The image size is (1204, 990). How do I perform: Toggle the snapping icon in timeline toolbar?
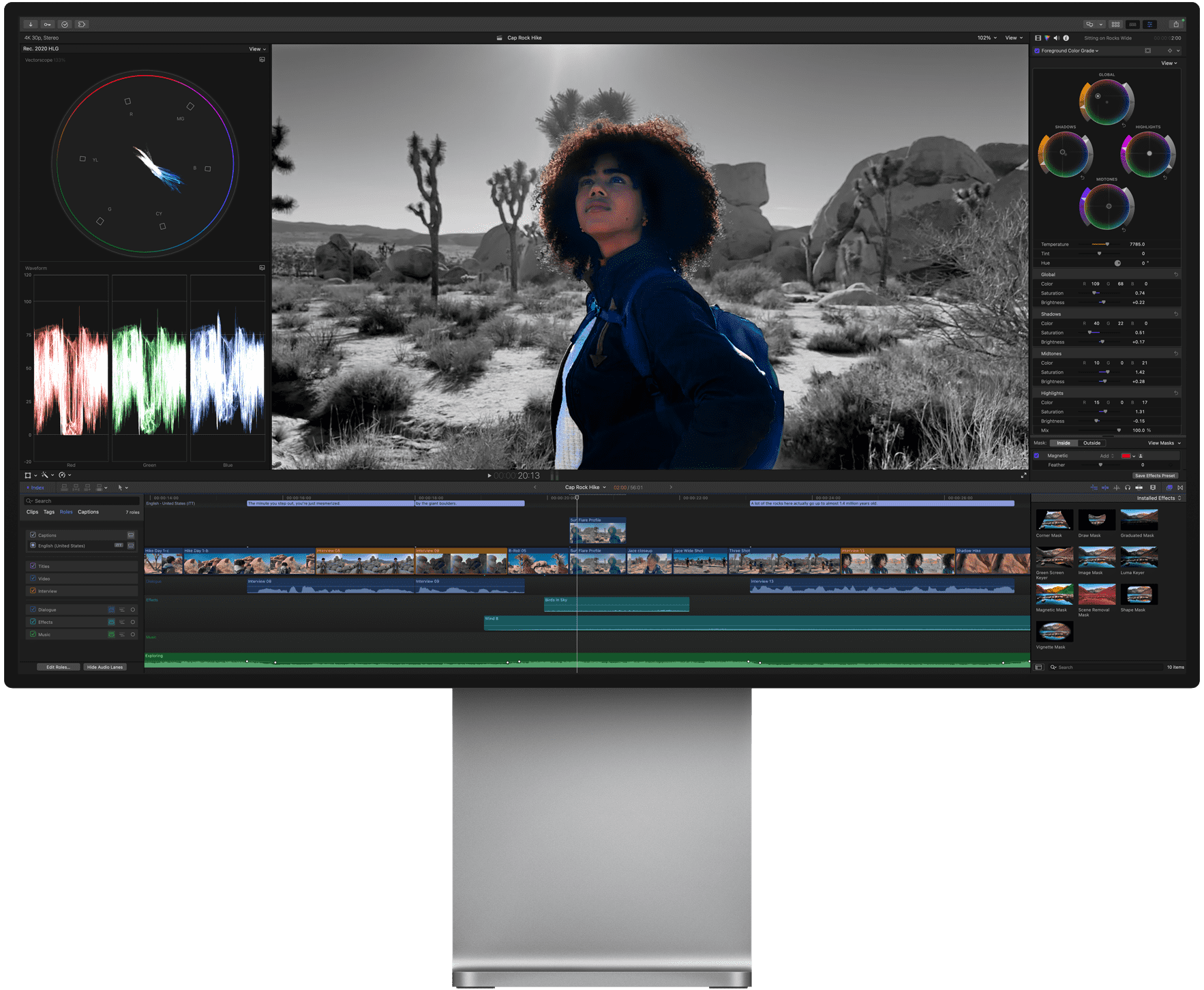coord(1094,487)
